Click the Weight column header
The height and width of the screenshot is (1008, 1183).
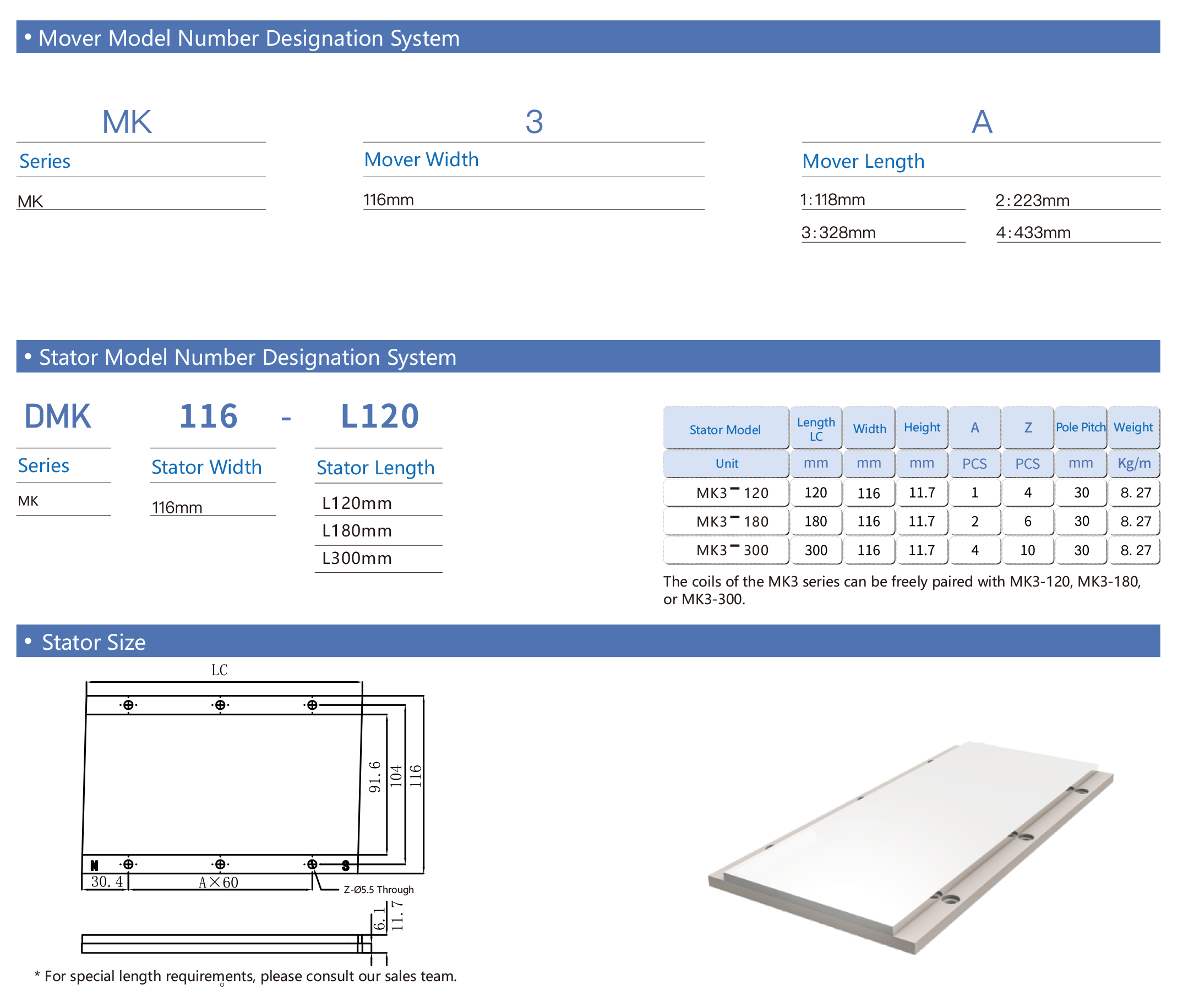point(1133,427)
